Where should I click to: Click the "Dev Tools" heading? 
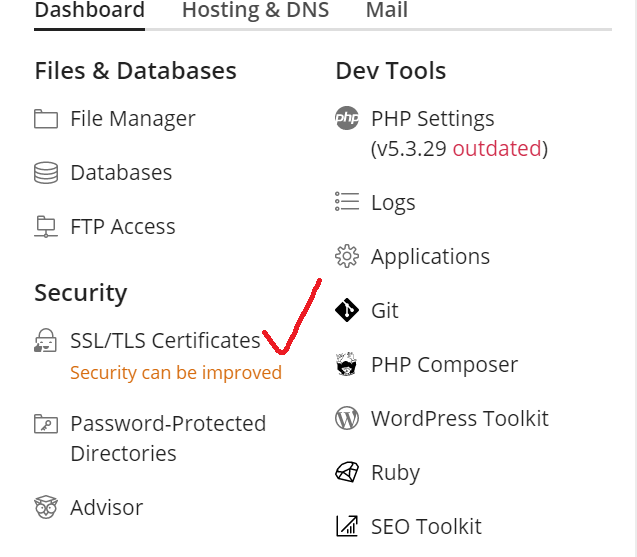tap(391, 71)
